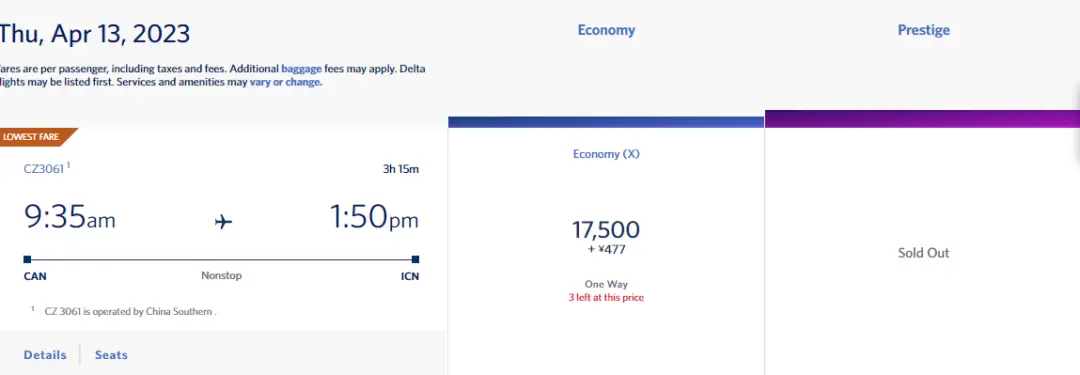The image size is (1080, 375).
Task: Click the airplane icon between flight times
Action: click(223, 222)
